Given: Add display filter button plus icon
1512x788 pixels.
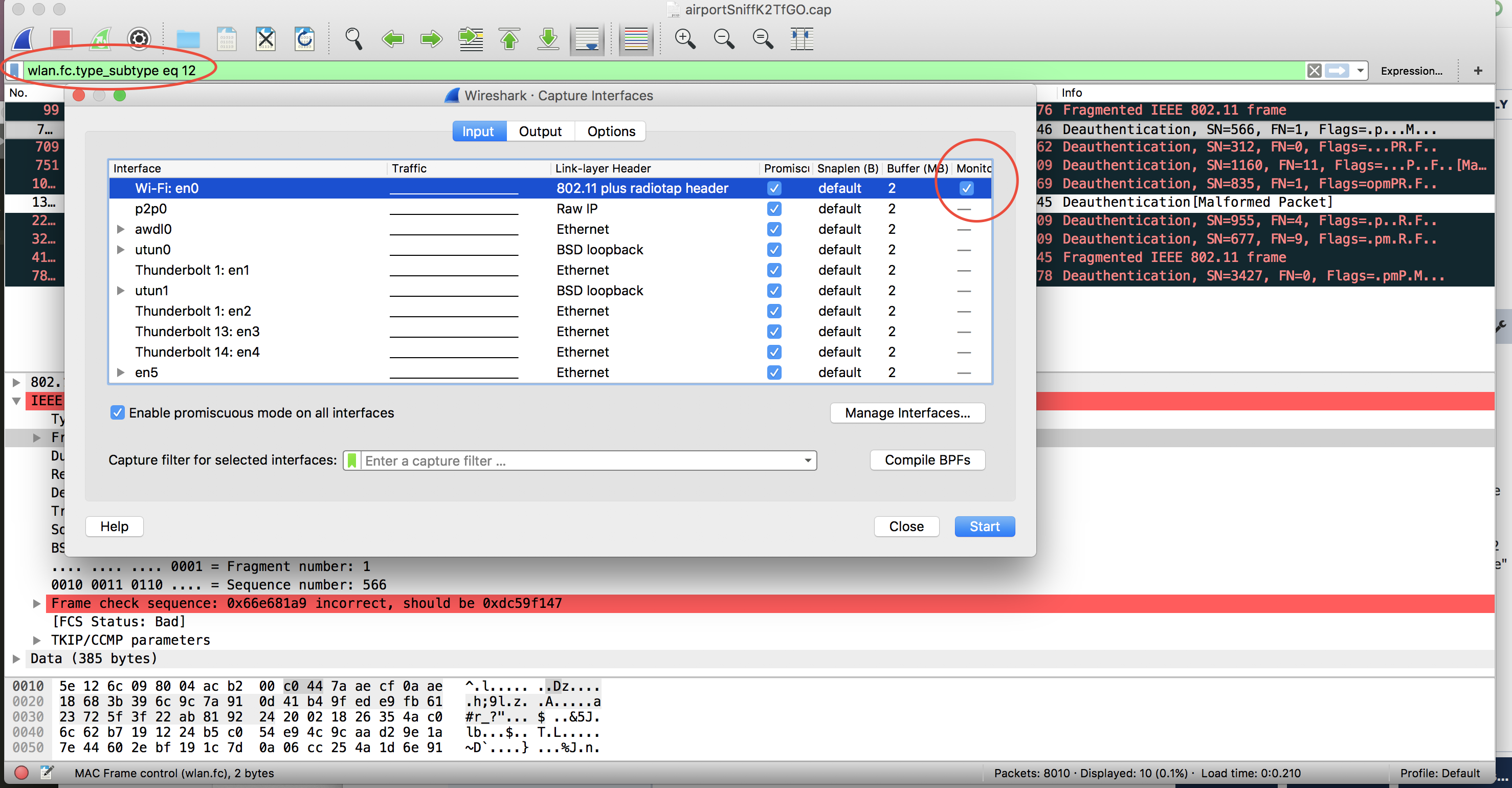Looking at the screenshot, I should (x=1478, y=71).
